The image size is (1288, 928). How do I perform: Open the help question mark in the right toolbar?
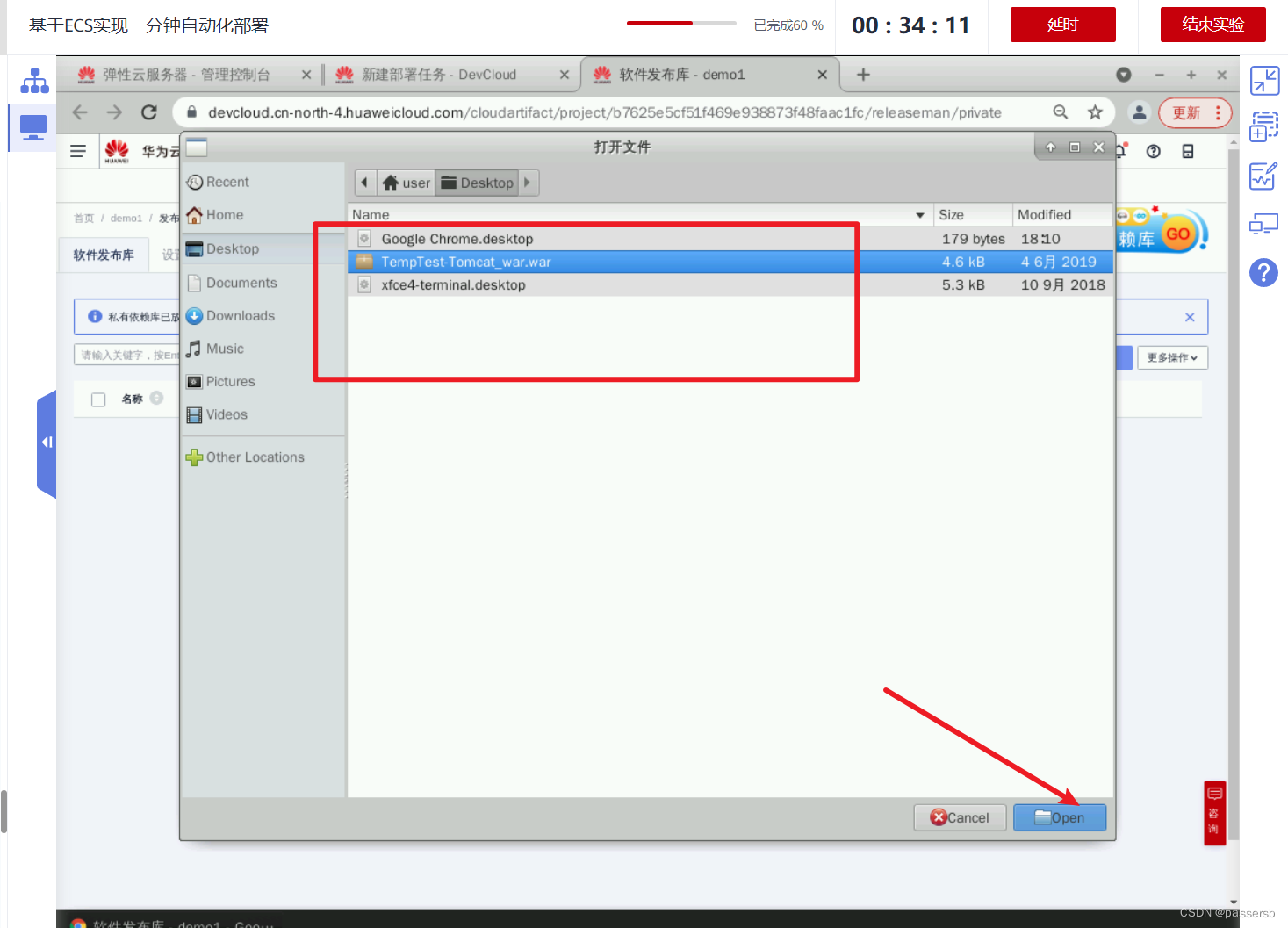1263,272
